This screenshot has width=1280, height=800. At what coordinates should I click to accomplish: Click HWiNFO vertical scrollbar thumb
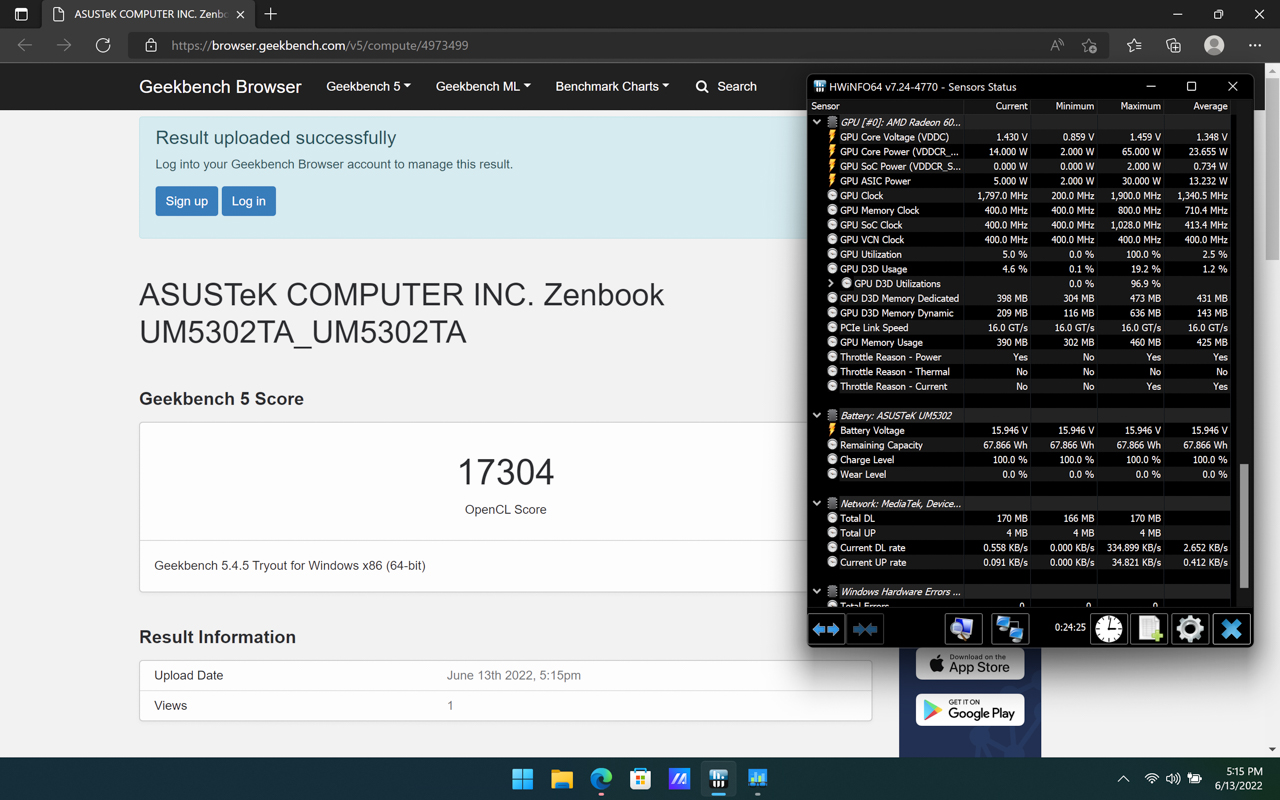click(x=1244, y=526)
